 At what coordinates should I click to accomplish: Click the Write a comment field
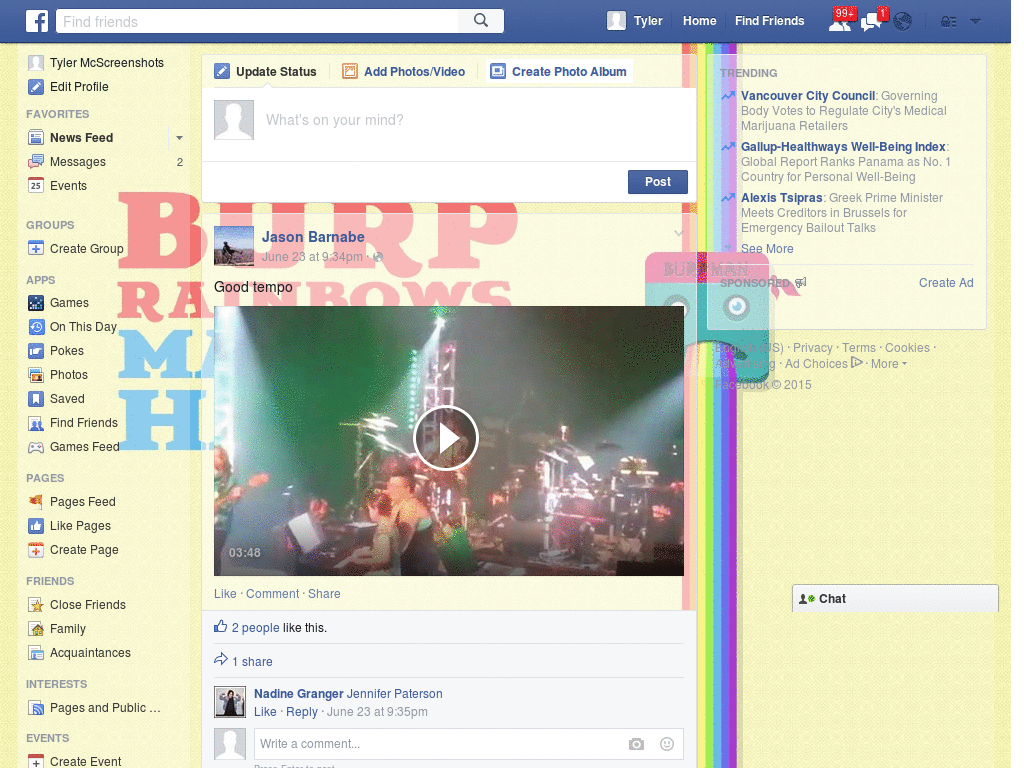(438, 744)
